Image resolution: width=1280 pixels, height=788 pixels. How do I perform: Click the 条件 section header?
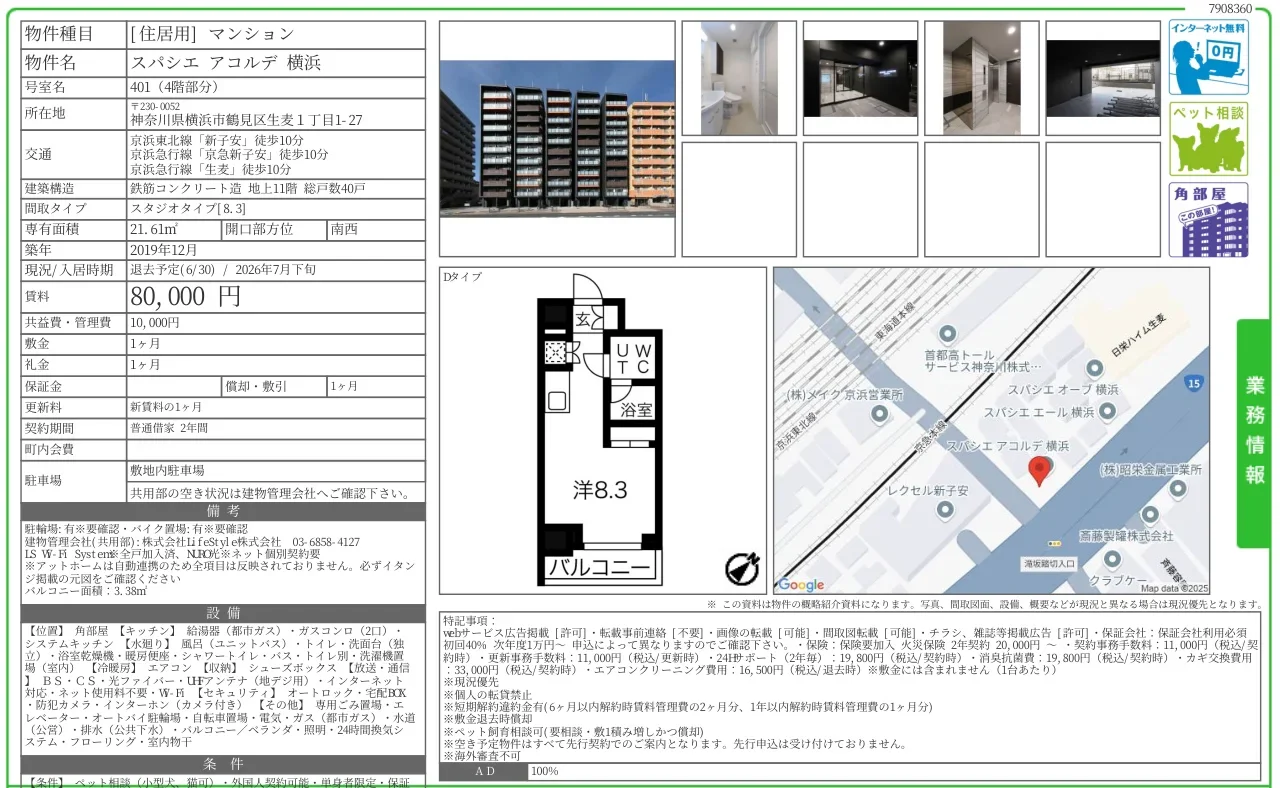click(x=223, y=764)
